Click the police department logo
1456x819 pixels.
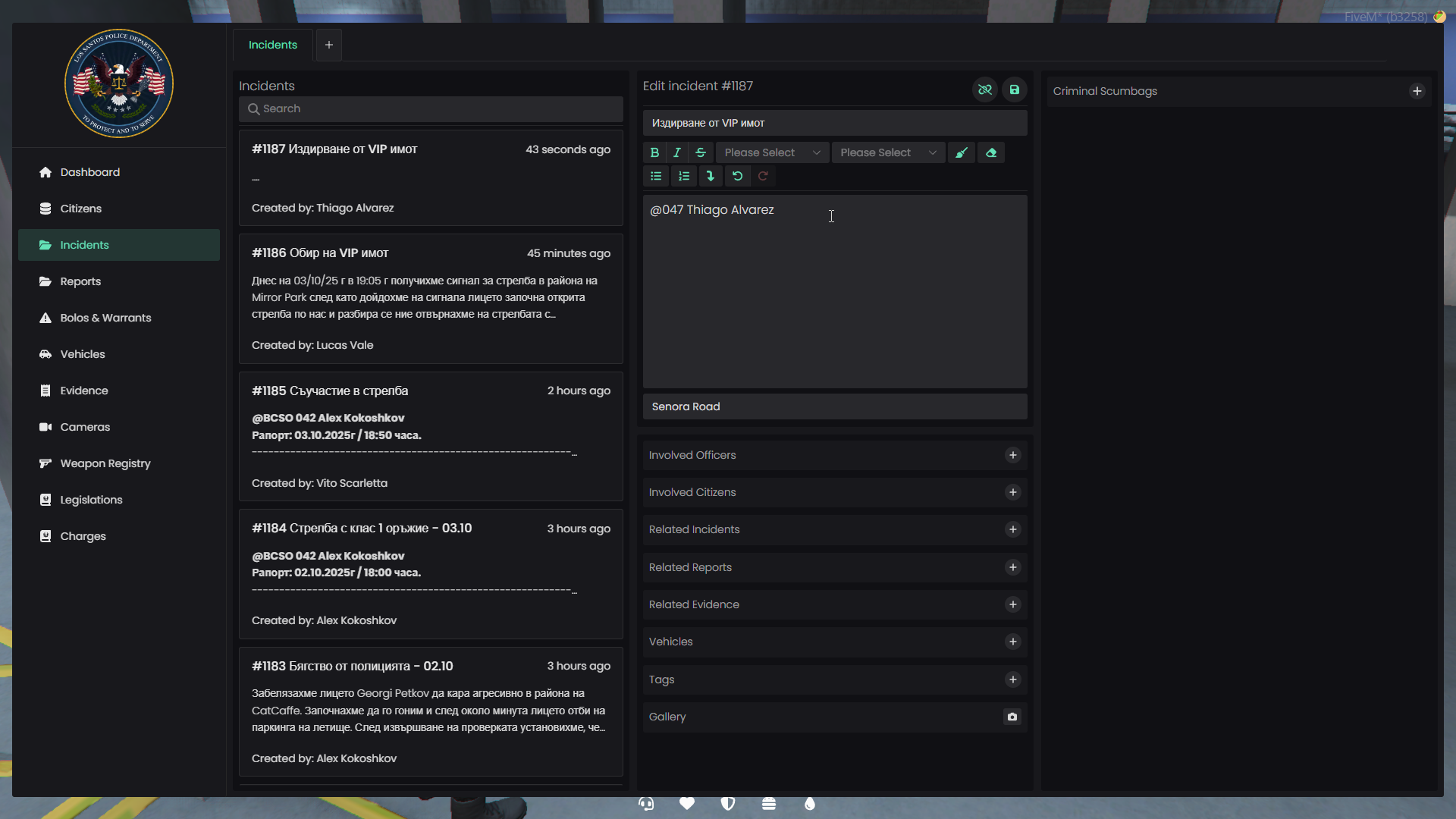tap(119, 83)
